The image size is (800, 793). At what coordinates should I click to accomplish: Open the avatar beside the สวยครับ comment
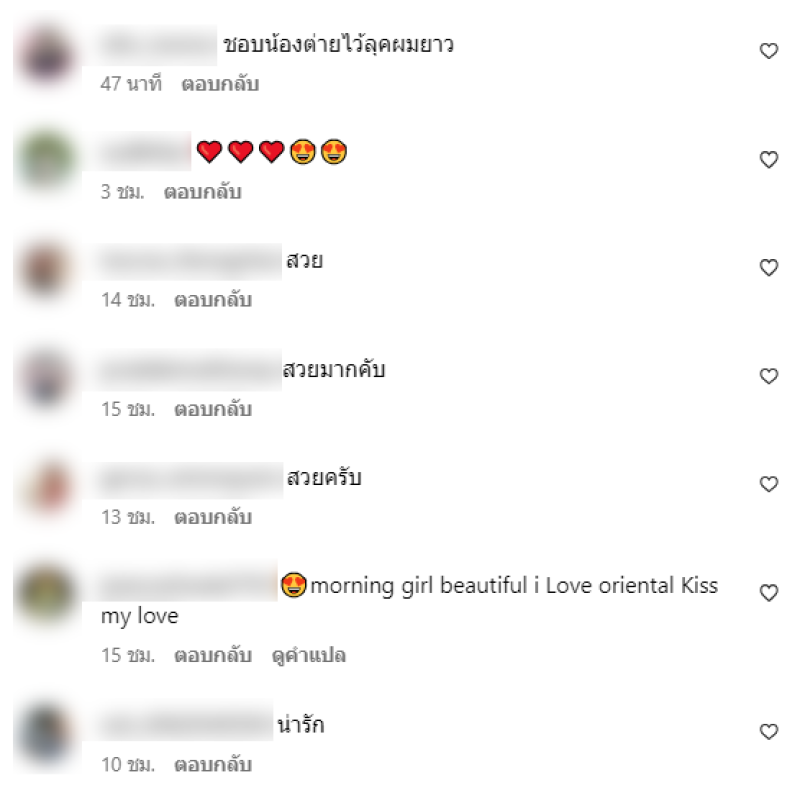47,486
